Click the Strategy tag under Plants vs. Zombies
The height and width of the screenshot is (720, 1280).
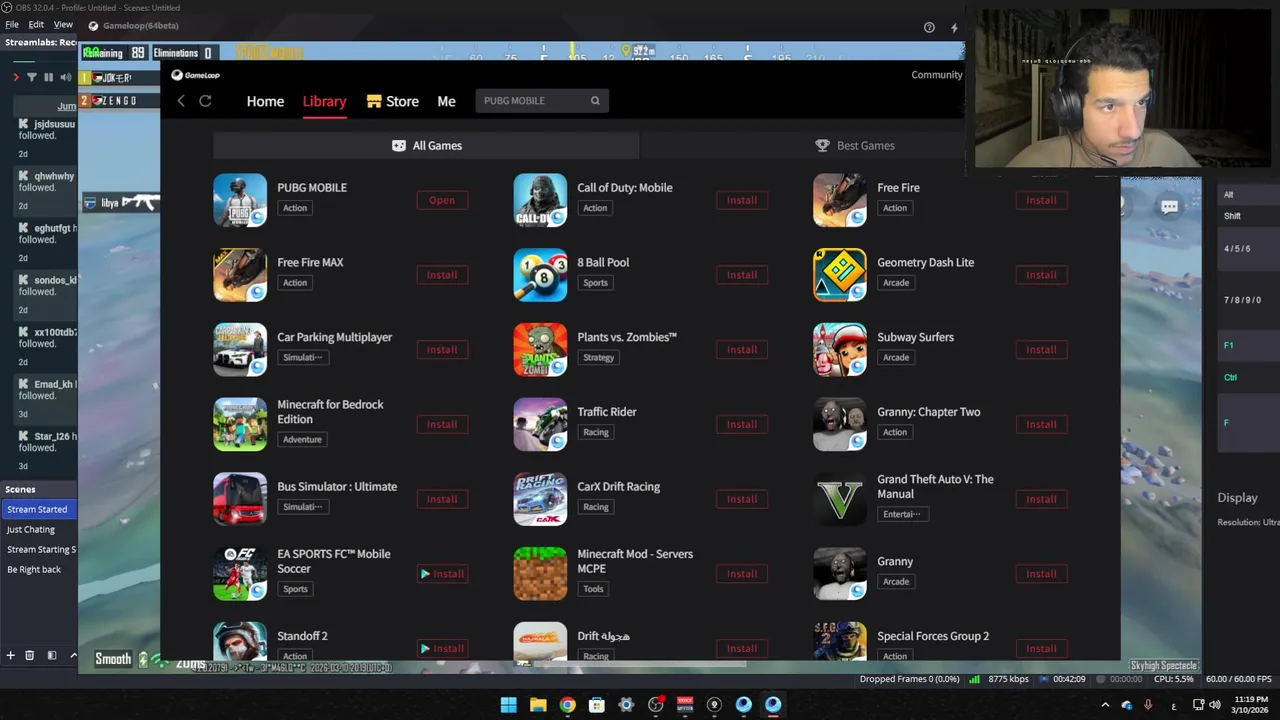[598, 357]
